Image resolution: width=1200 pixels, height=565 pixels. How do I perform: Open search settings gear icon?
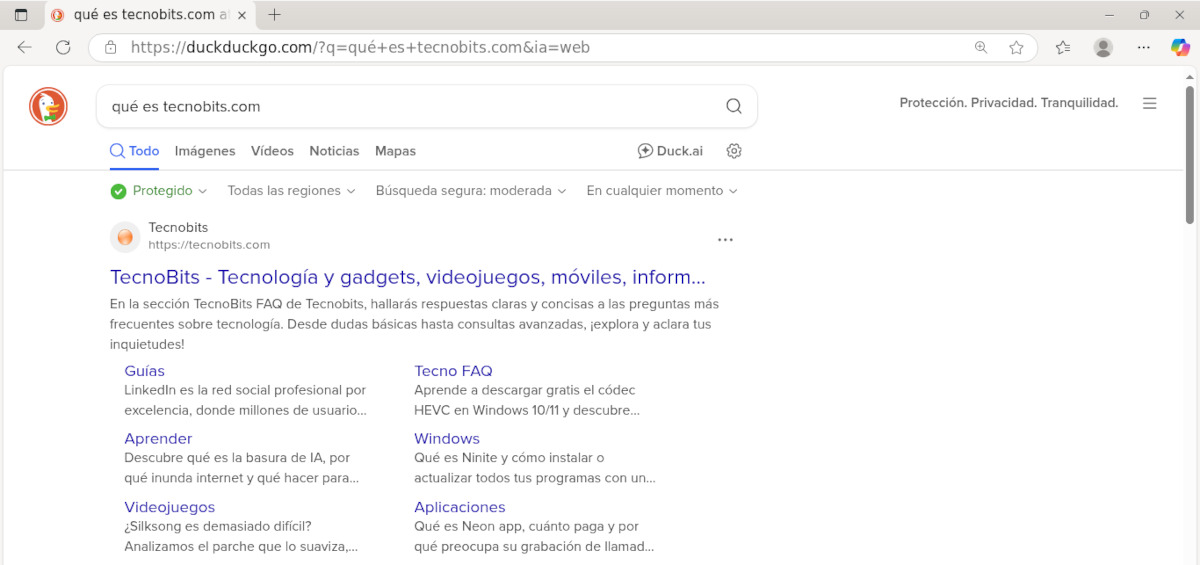(734, 151)
